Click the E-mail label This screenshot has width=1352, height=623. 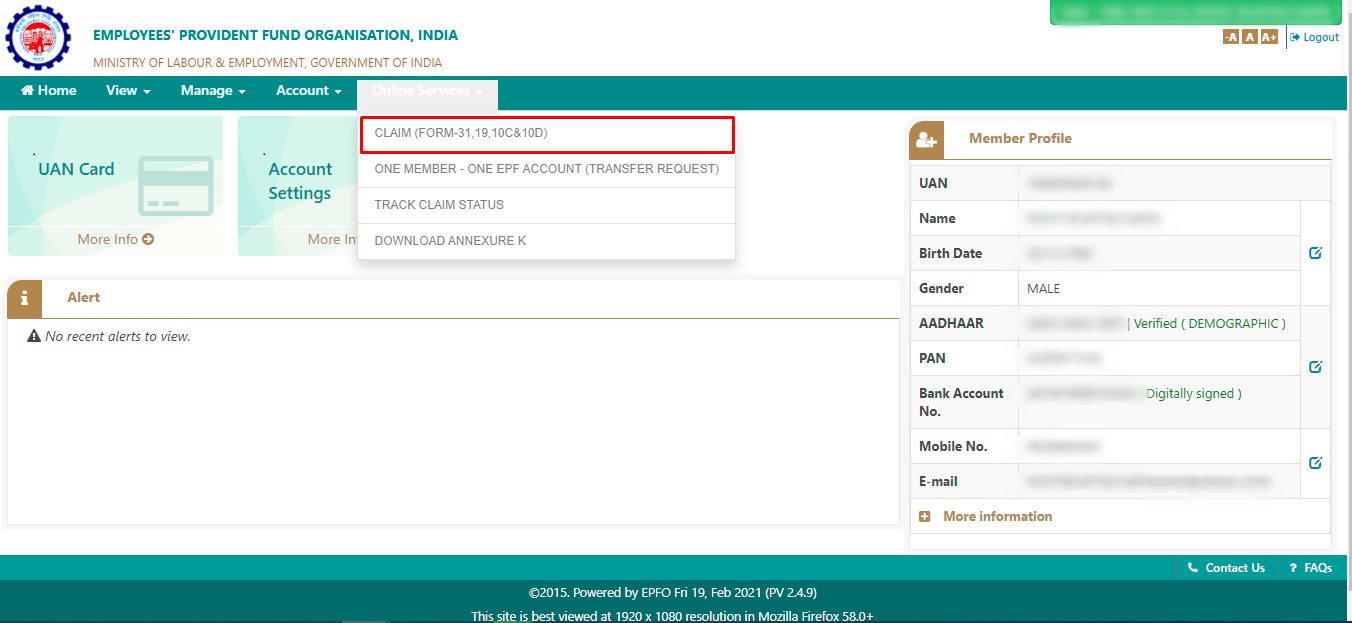(x=938, y=481)
